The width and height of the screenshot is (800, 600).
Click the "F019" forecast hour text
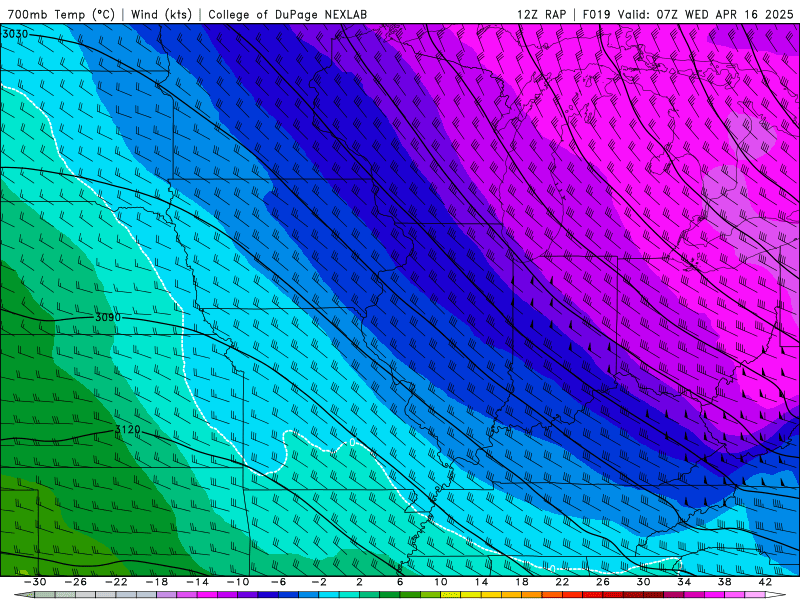tap(596, 14)
